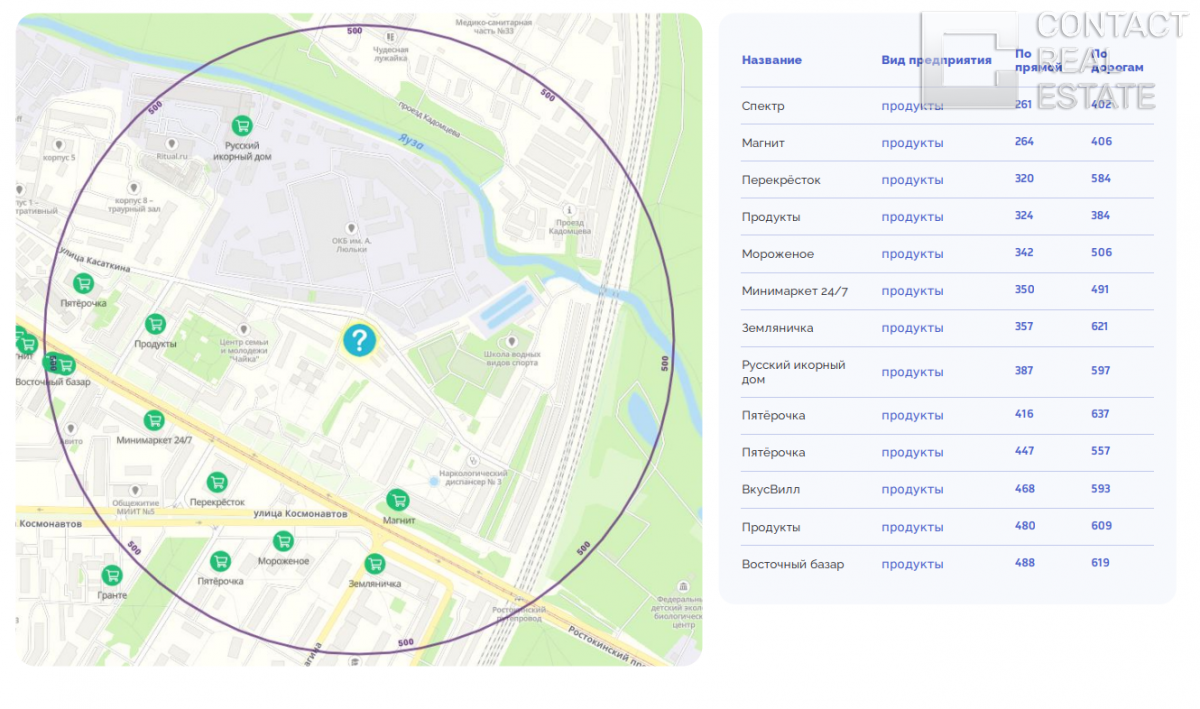The width and height of the screenshot is (1200, 709).
Task: Select the Русский икорный дом cart marker
Action: click(x=241, y=126)
